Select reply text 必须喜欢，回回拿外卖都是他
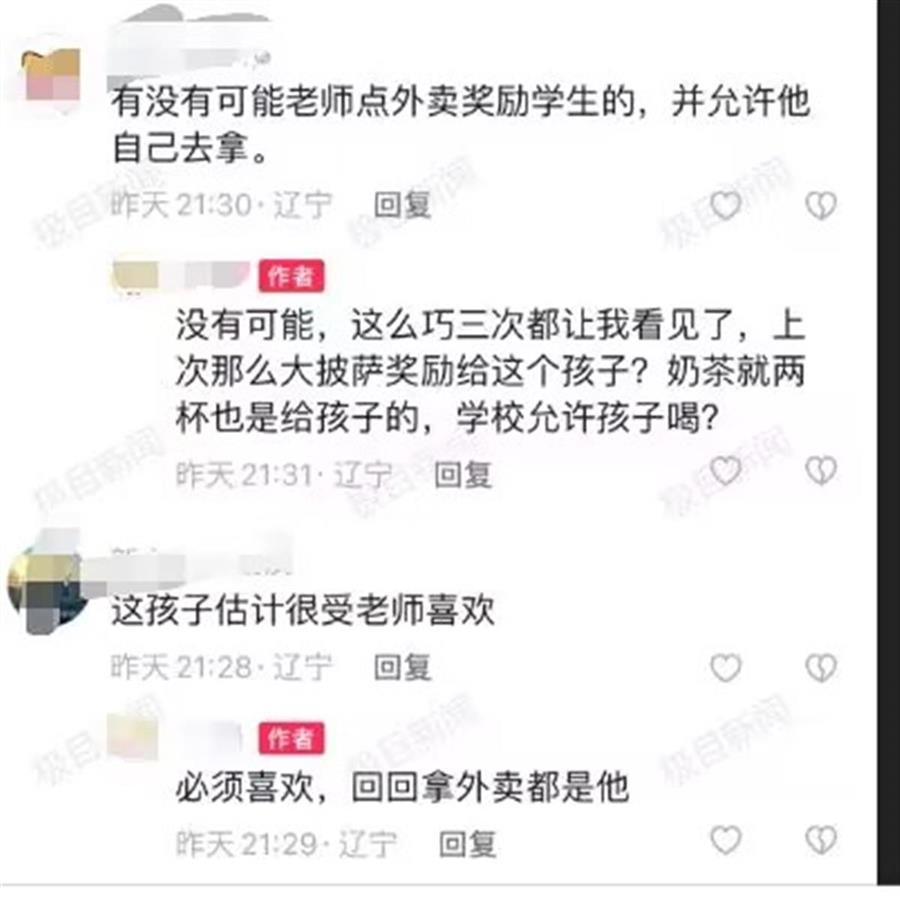 [x=402, y=786]
